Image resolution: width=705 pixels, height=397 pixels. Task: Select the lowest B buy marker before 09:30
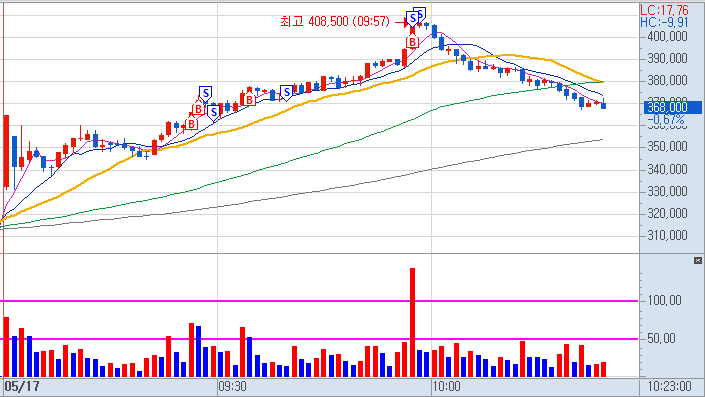tap(192, 124)
